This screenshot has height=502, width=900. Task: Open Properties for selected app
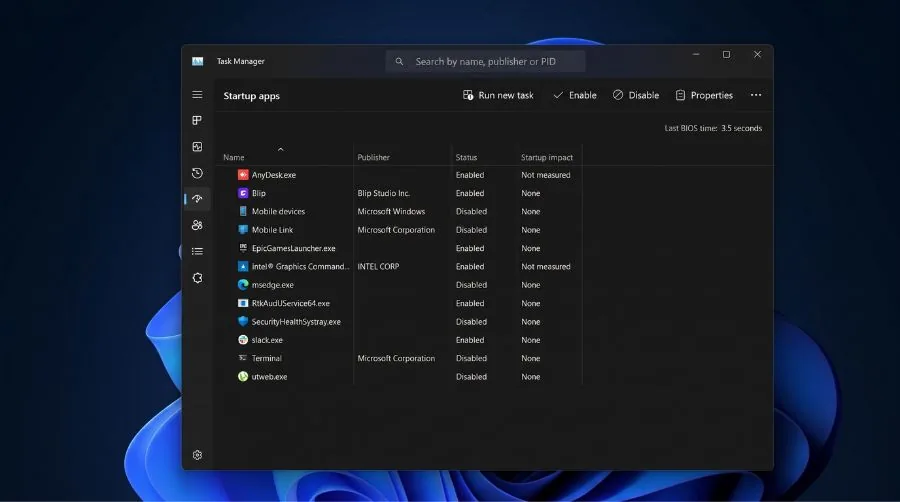(704, 95)
